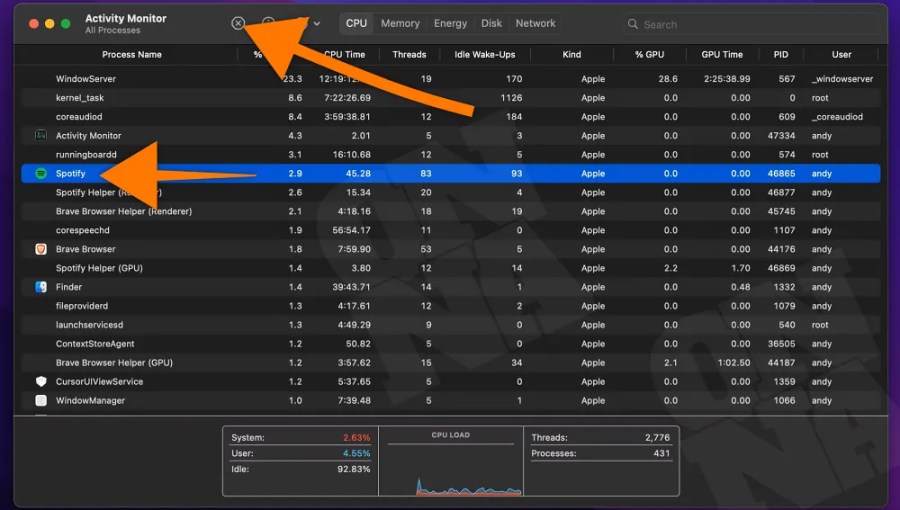The image size is (900, 510).
Task: Click the _windowserver user cell
Action: 842,79
